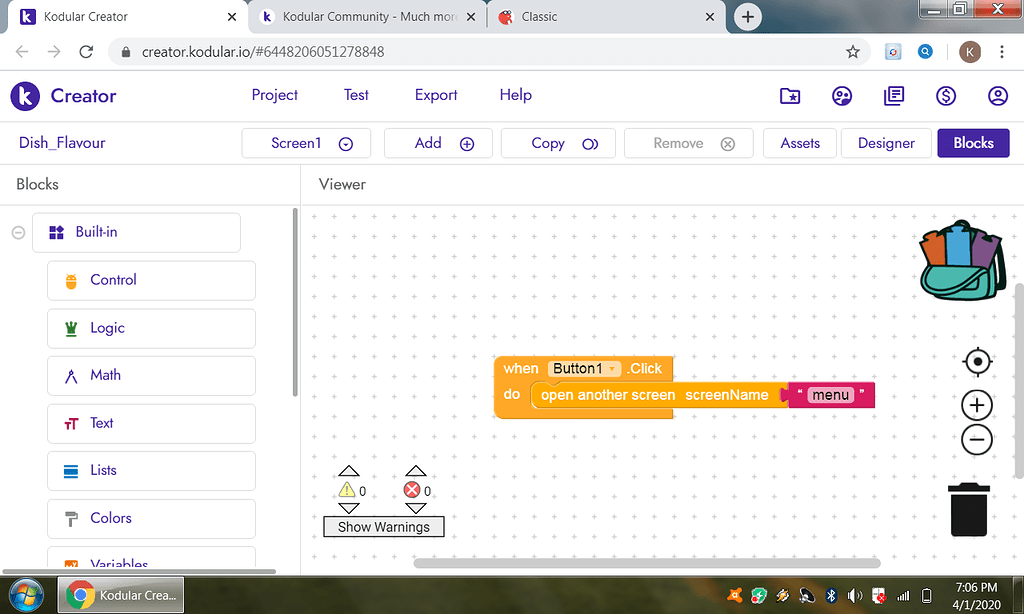Open the Kodular community support icon
1024x614 pixels.
click(841, 96)
